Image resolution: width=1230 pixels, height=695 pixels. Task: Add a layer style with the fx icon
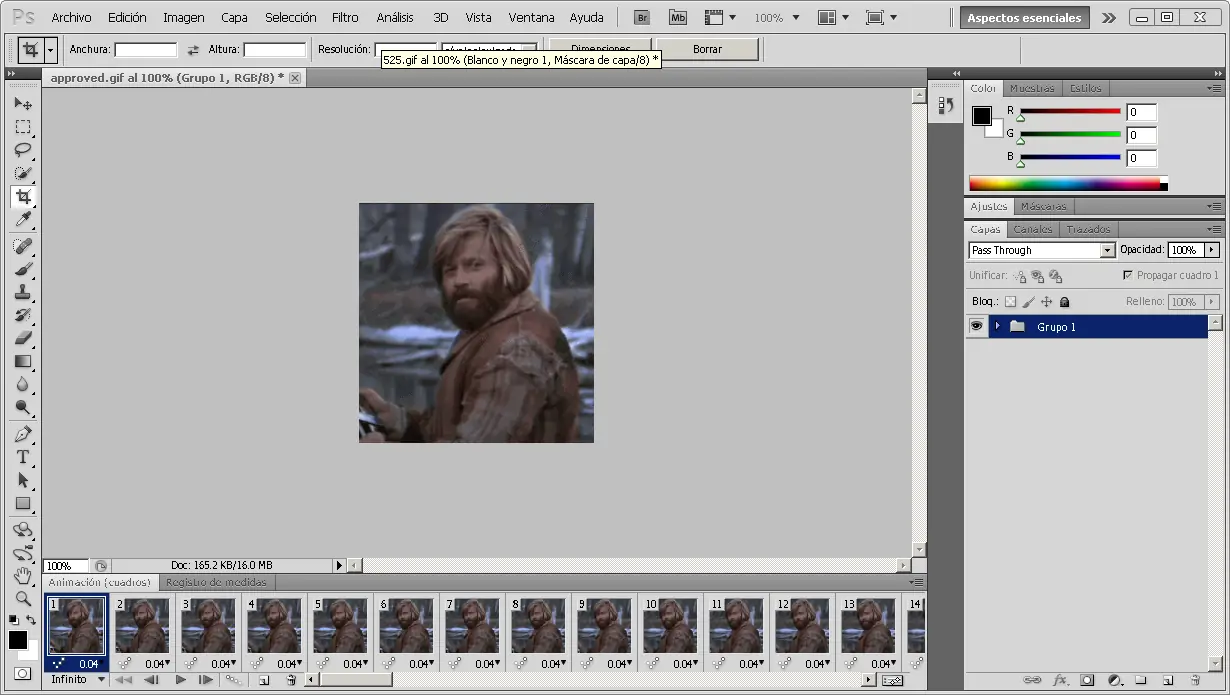1060,680
